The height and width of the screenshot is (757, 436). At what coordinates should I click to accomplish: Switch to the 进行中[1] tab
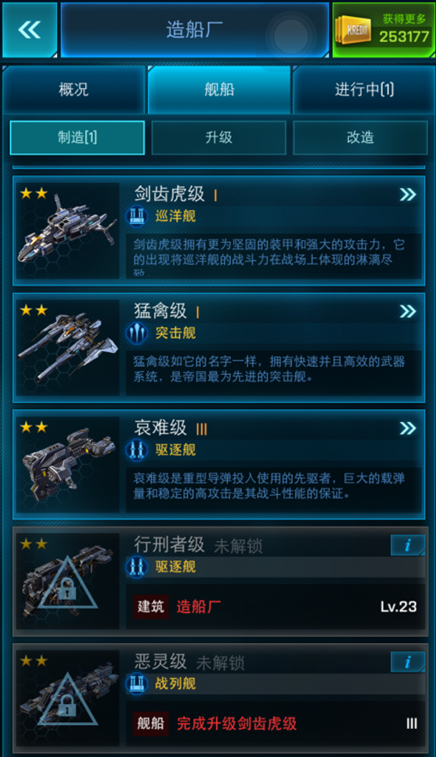pos(364,89)
